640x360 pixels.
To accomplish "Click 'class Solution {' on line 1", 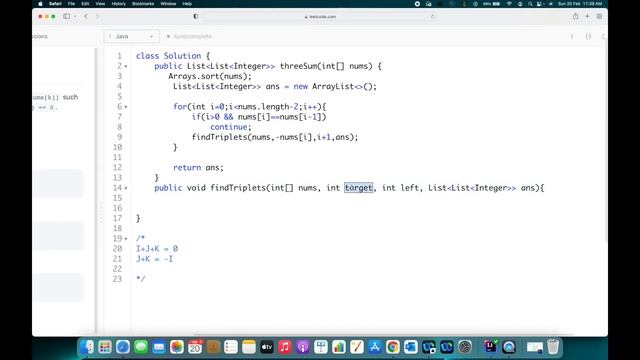I will point(173,56).
